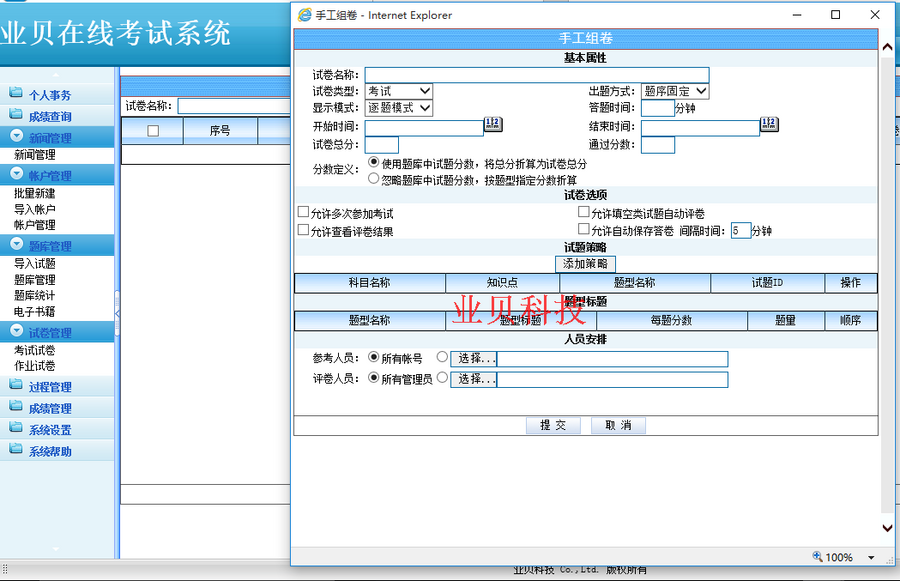900x581 pixels.
Task: Click the zoom magnifier icon in status bar
Action: pos(817,556)
